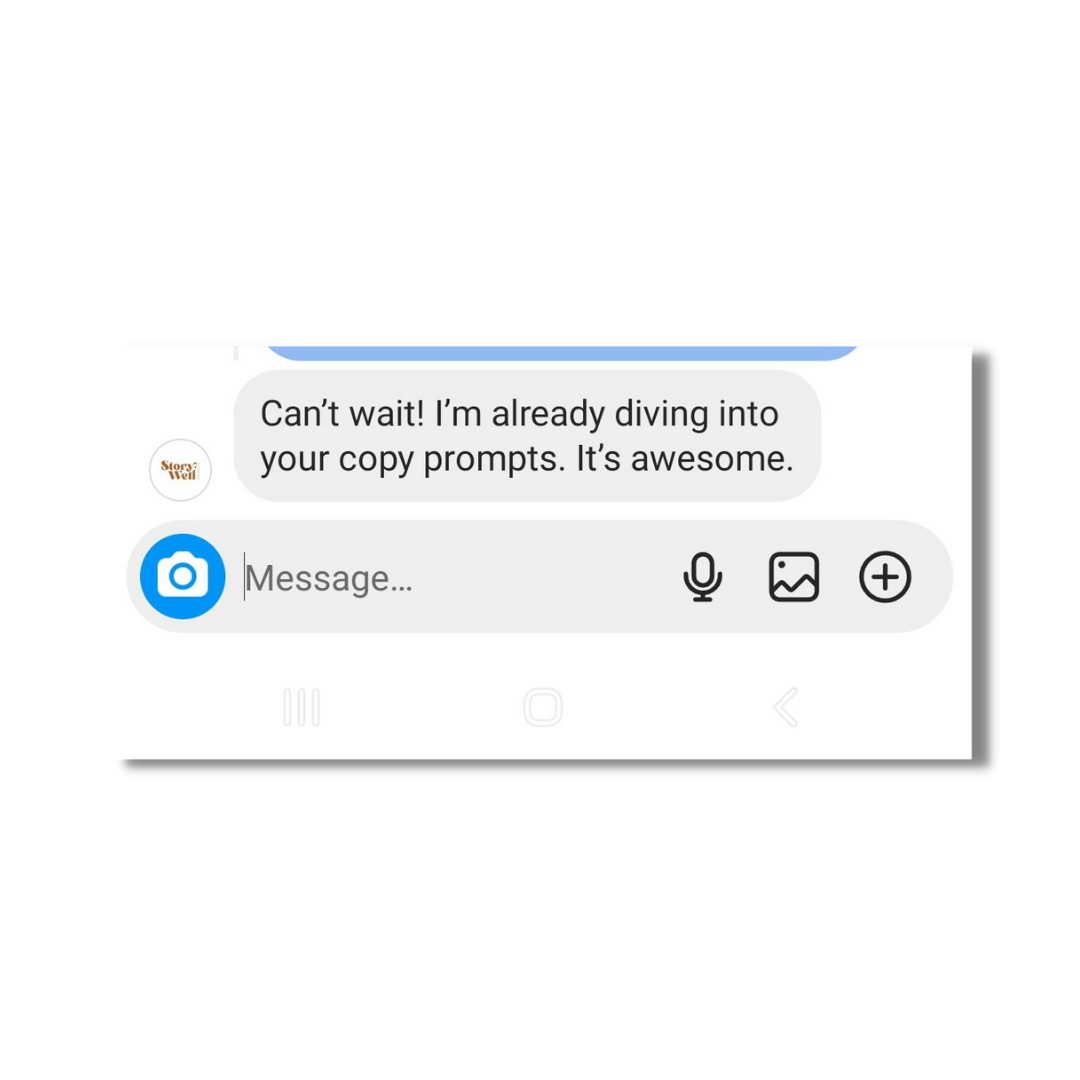The width and height of the screenshot is (1080, 1080).
Task: Click the white camera glyph inside blue circle
Action: click(183, 574)
